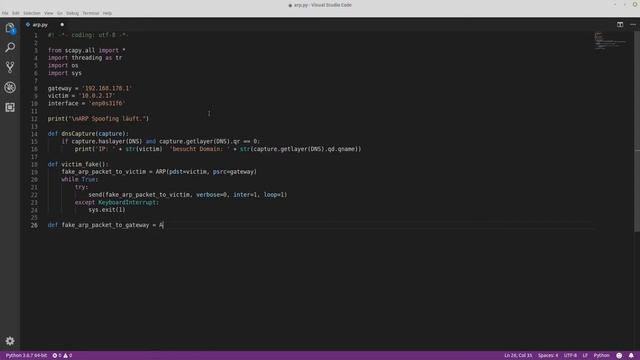
Task: Click the unsaved changes dot on arp.py tab
Action: (x=62, y=25)
